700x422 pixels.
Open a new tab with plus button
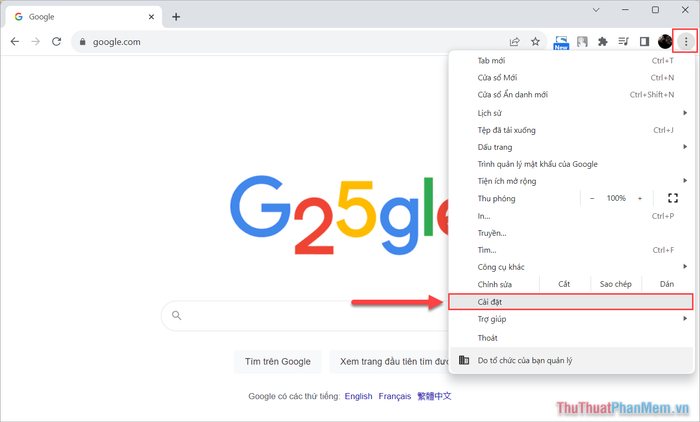176,17
